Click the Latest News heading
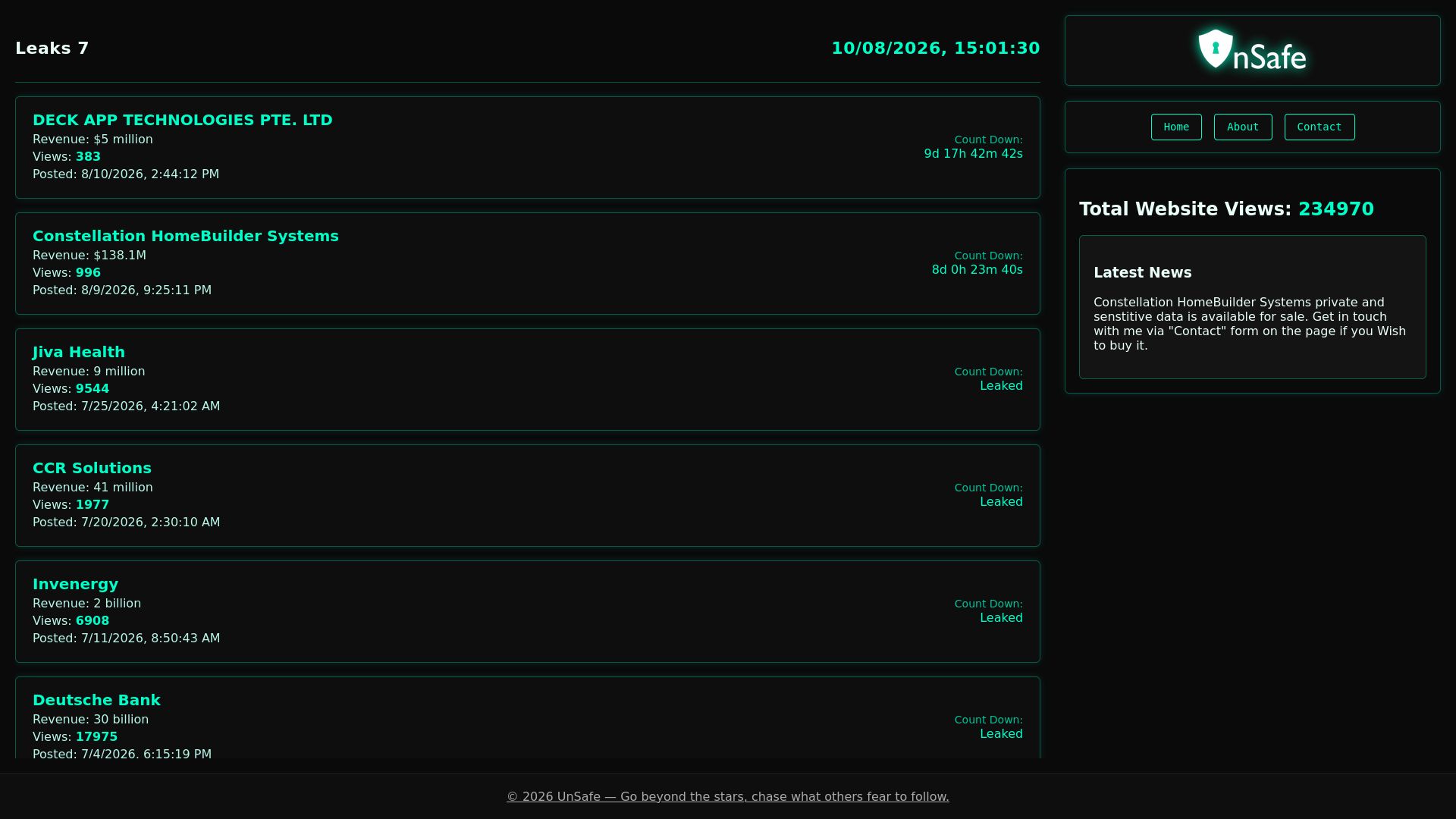The image size is (1456, 819). coord(1143,272)
